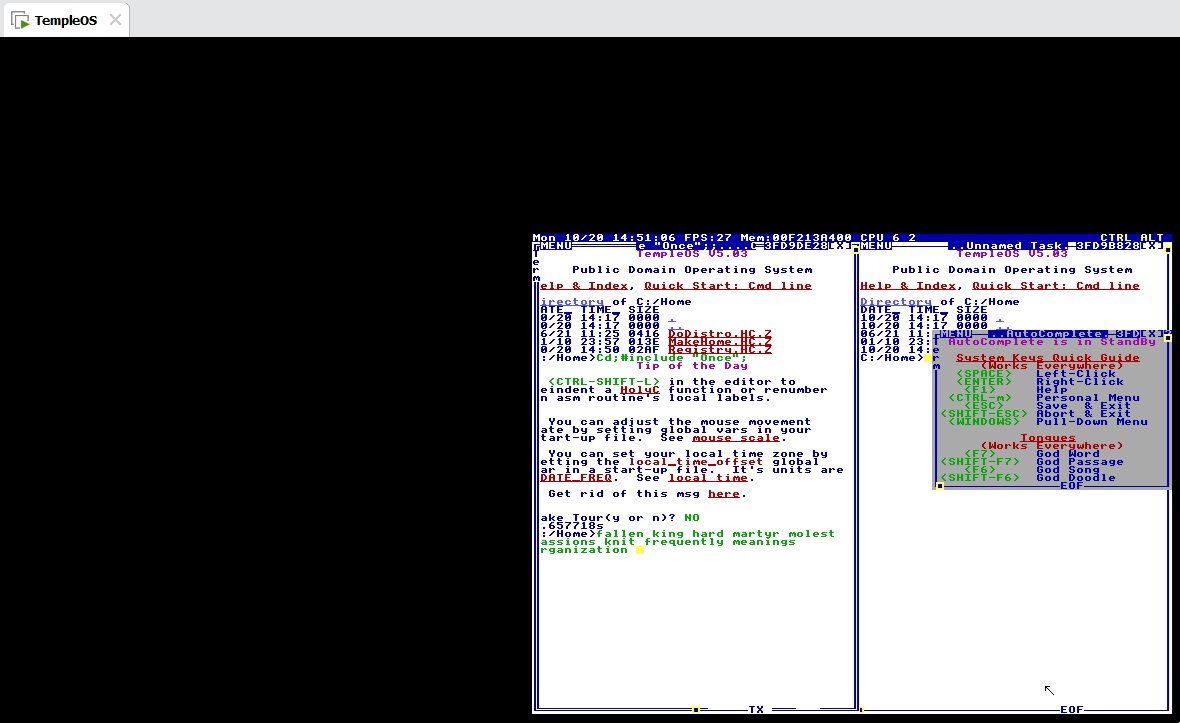Click the "<CTRL-m>" key entry
Viewport: 1180px width, 723px height.
(980, 397)
